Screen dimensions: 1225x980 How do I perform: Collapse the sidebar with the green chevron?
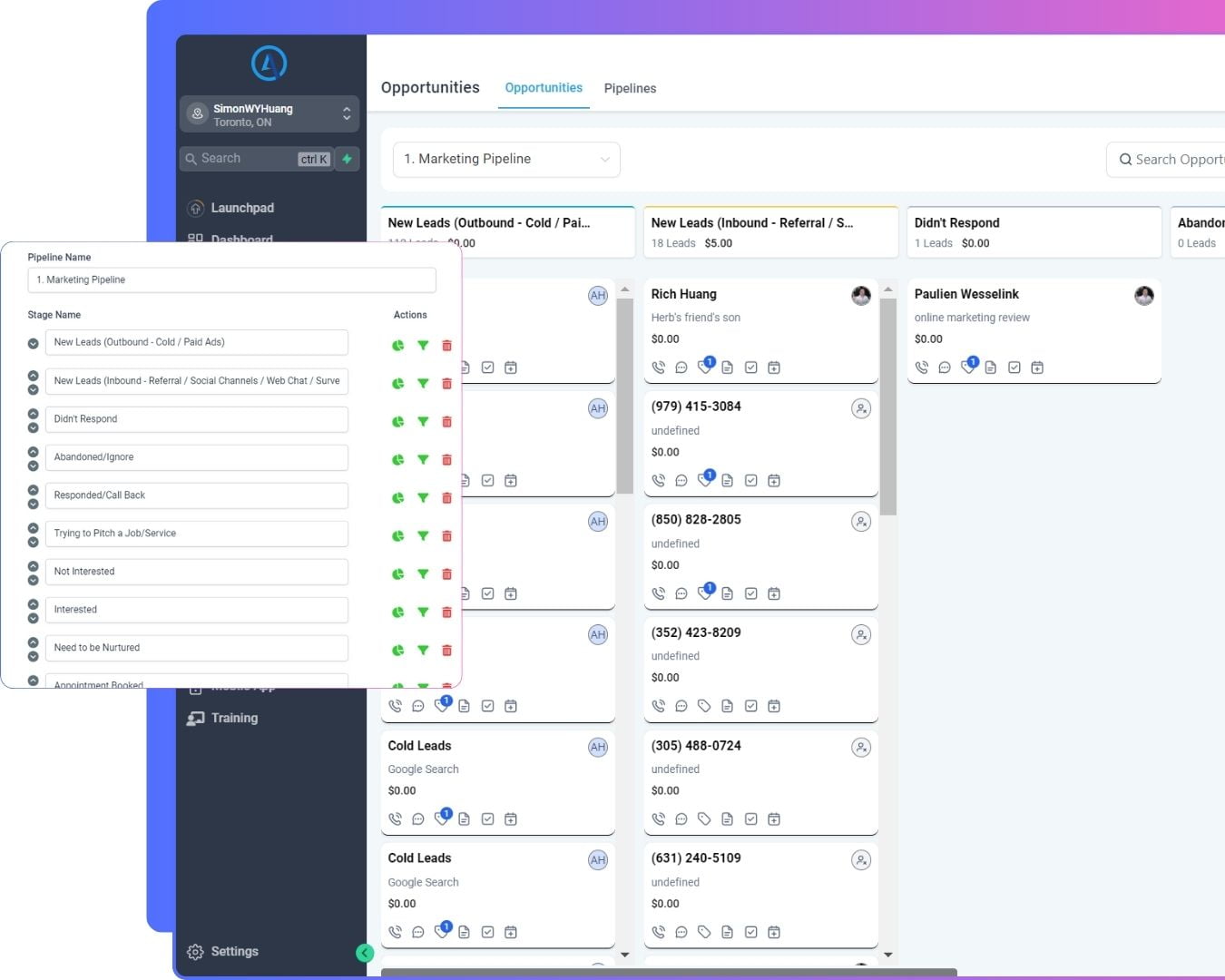coord(365,953)
